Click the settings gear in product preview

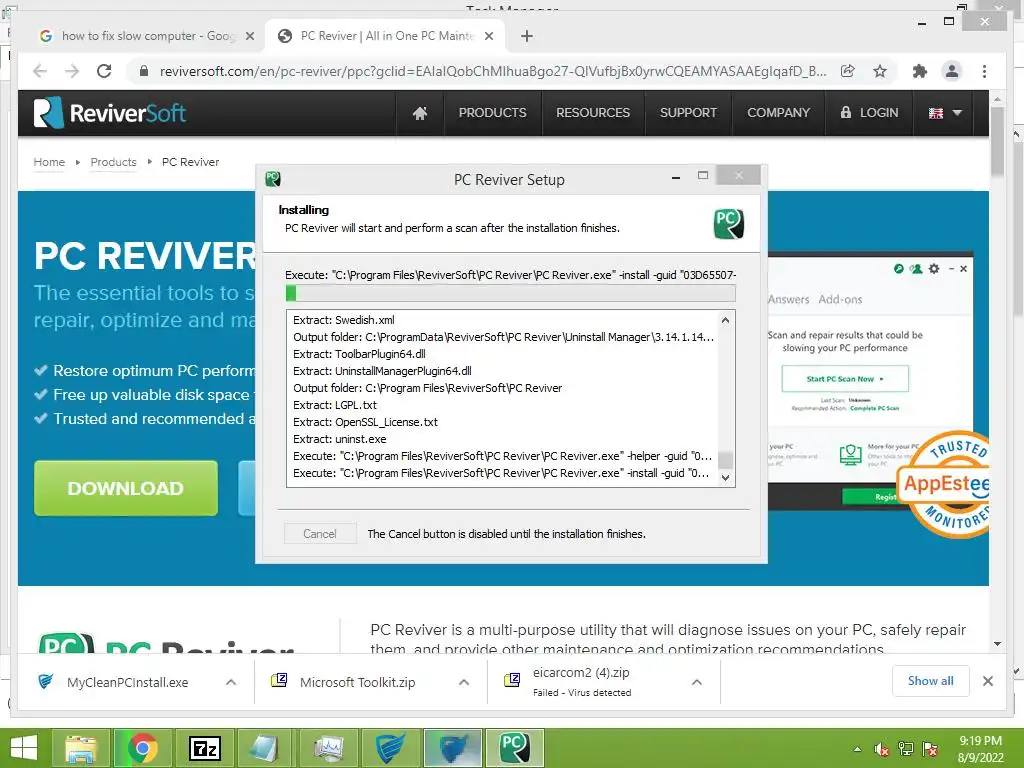pyautogui.click(x=934, y=268)
